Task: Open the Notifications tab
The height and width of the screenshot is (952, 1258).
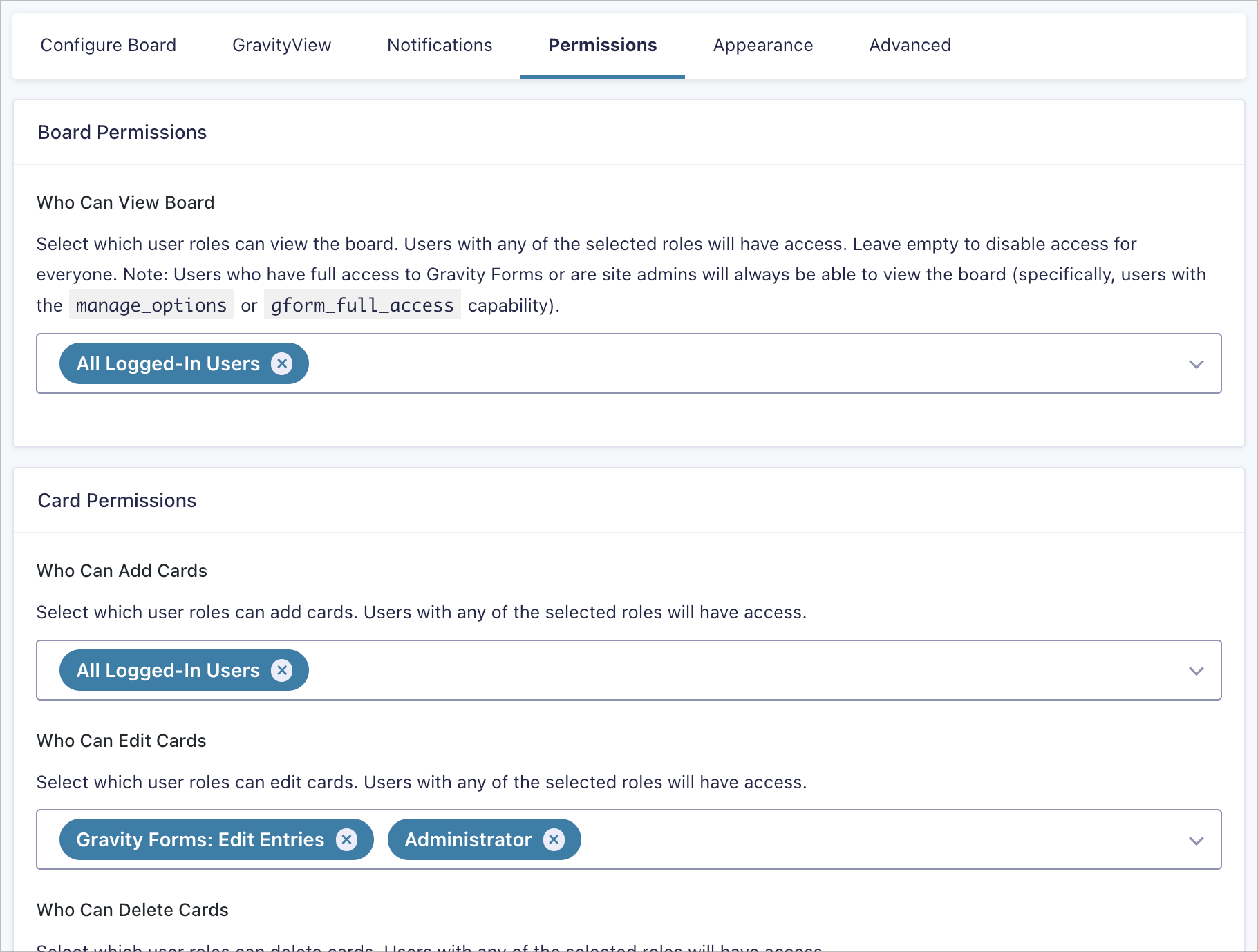Action: click(x=440, y=45)
